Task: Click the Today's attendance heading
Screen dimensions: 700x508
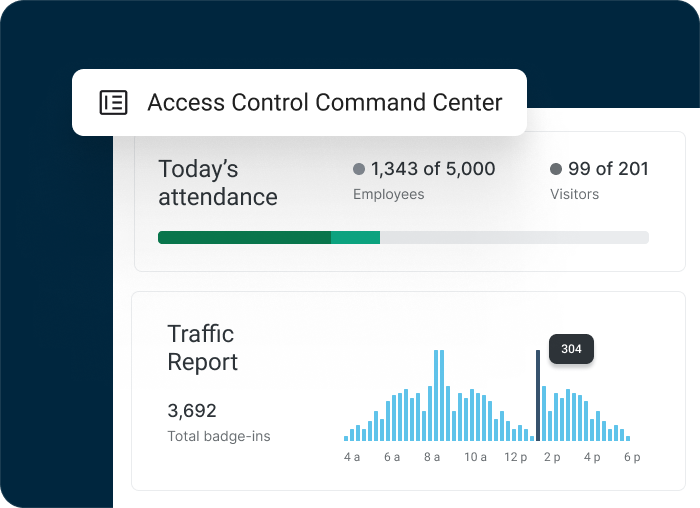Action: pos(217,183)
